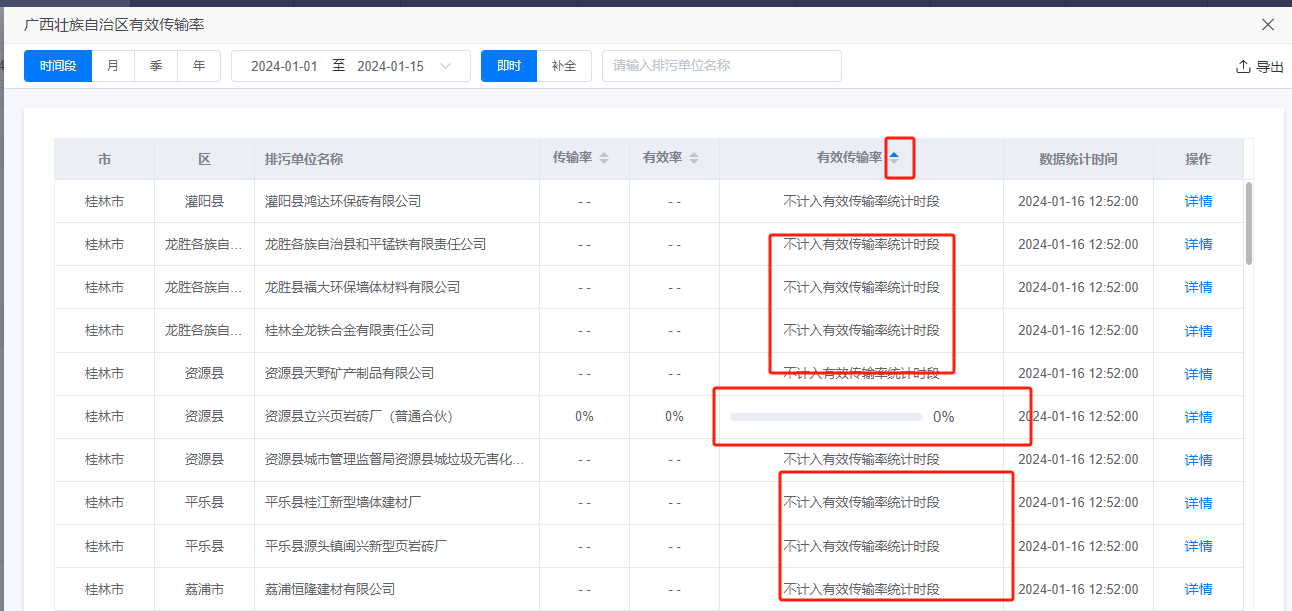
Task: Click the 灌阳县 district cell
Action: [x=204, y=201]
